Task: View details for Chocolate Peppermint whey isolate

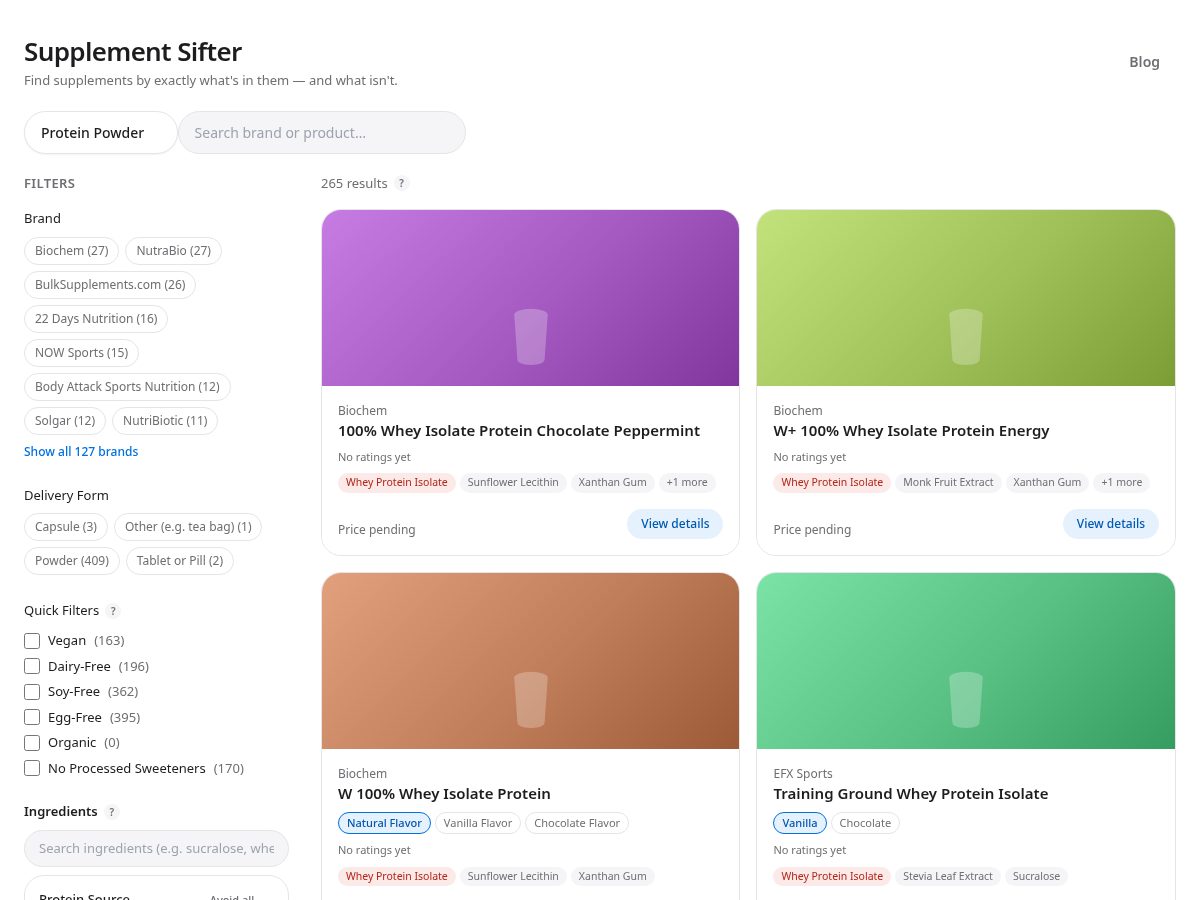Action: click(675, 524)
